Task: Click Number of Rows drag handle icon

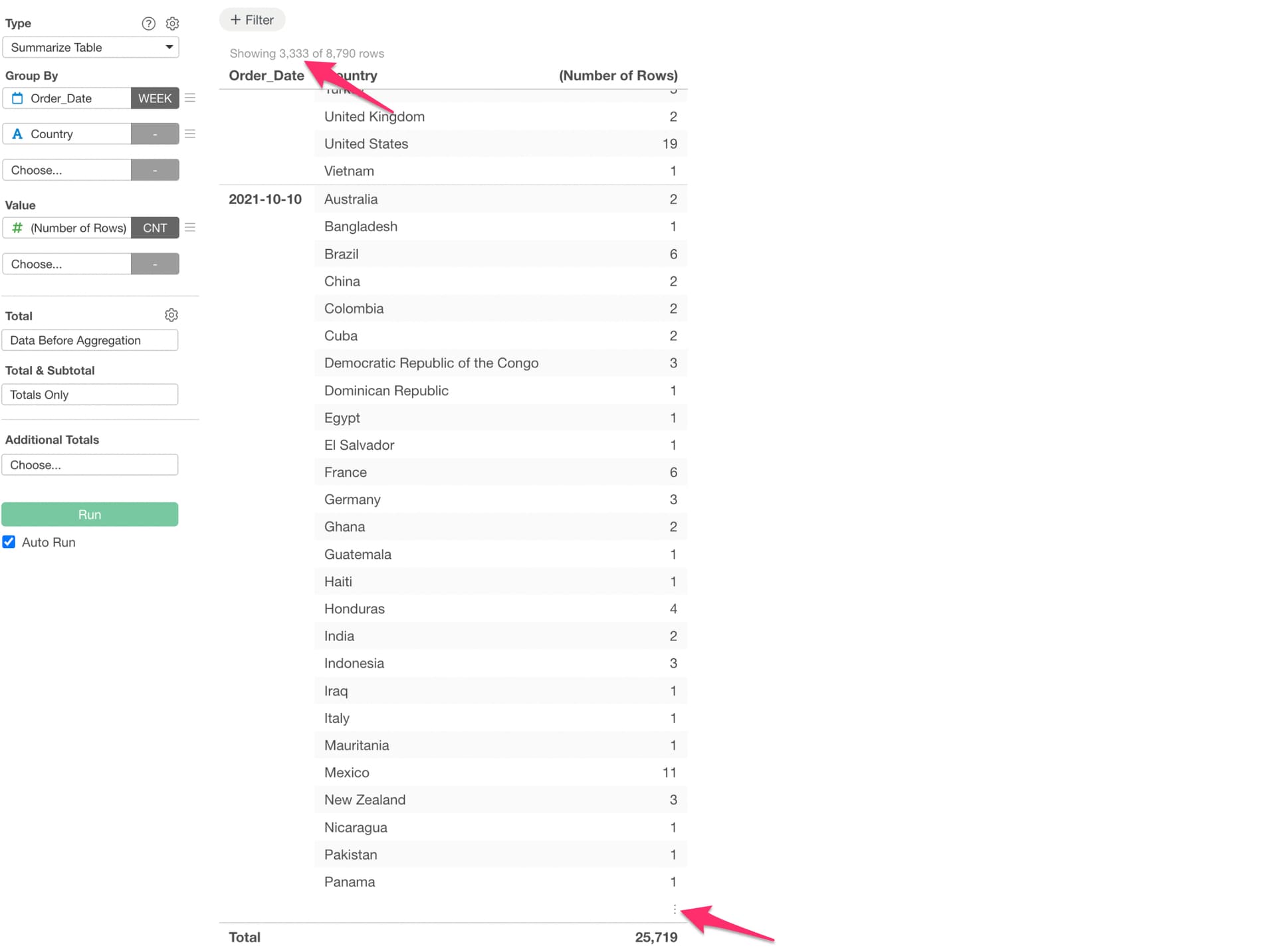Action: coord(190,228)
